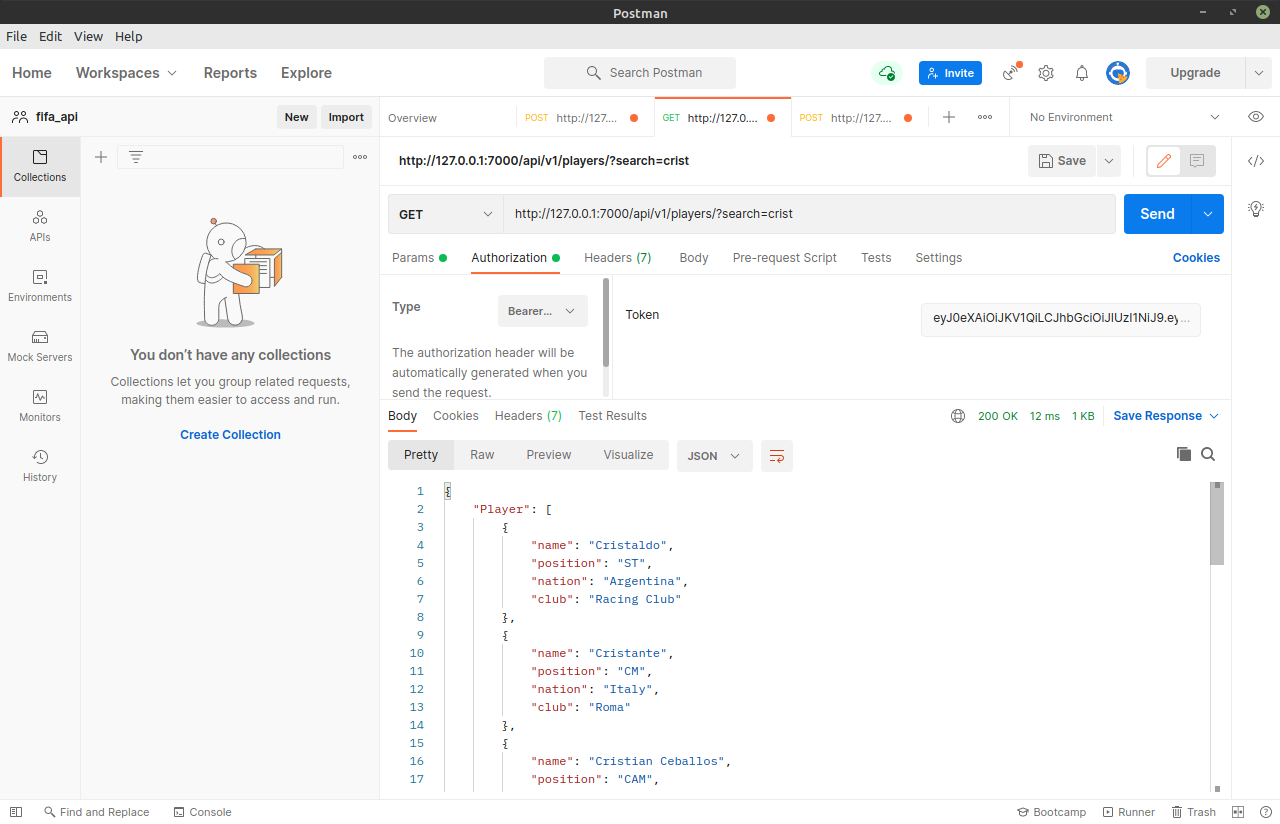This screenshot has height=824, width=1280.
Task: Click the Send button
Action: 1158,214
